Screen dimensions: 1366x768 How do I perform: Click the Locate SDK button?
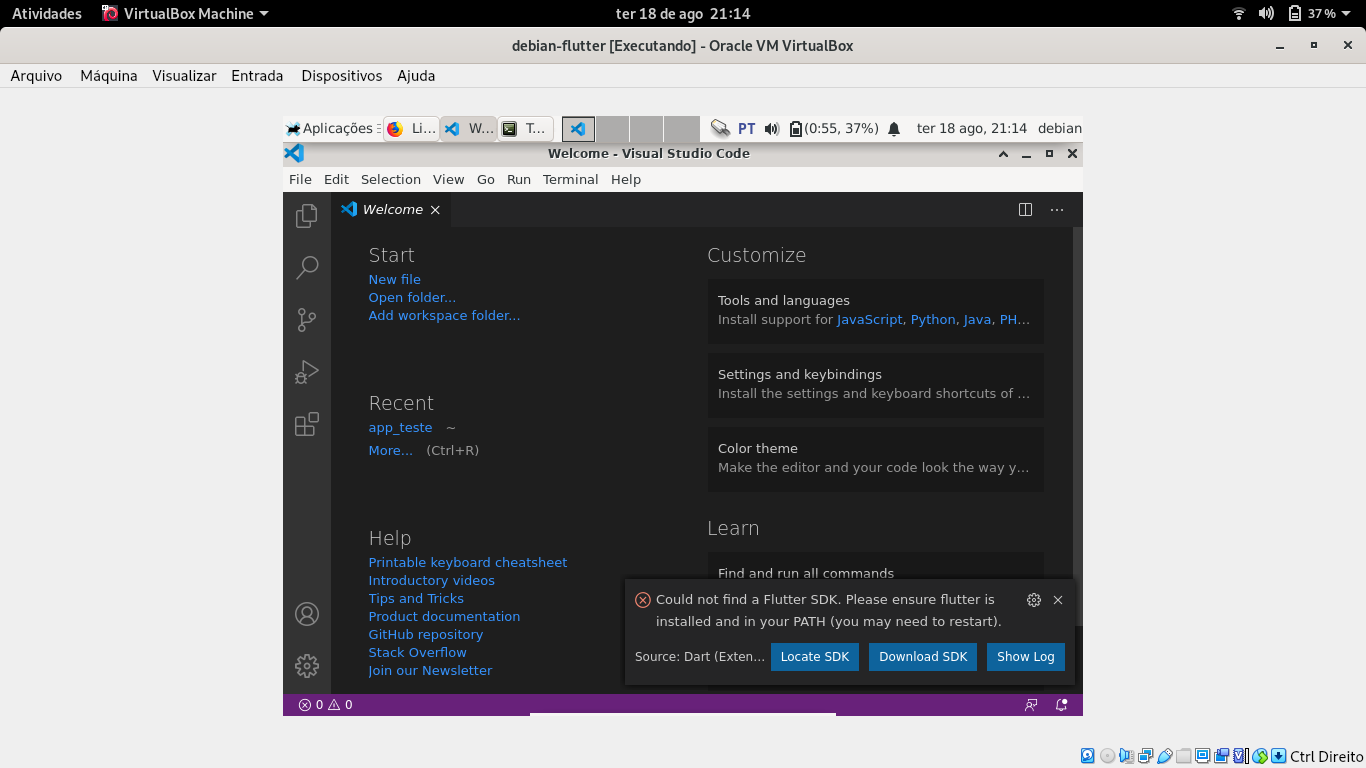[x=814, y=657]
